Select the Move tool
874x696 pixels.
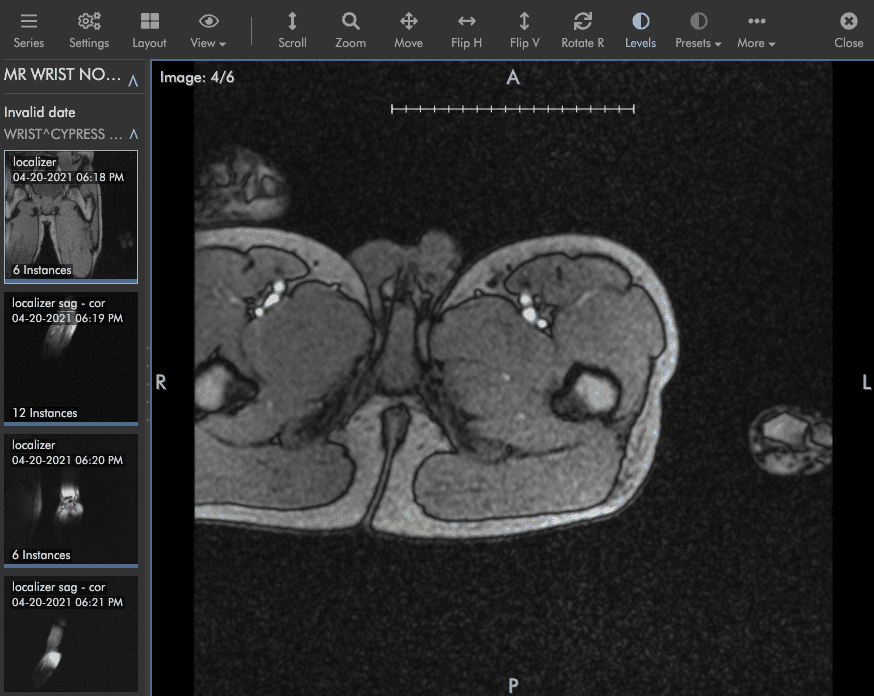(x=408, y=29)
